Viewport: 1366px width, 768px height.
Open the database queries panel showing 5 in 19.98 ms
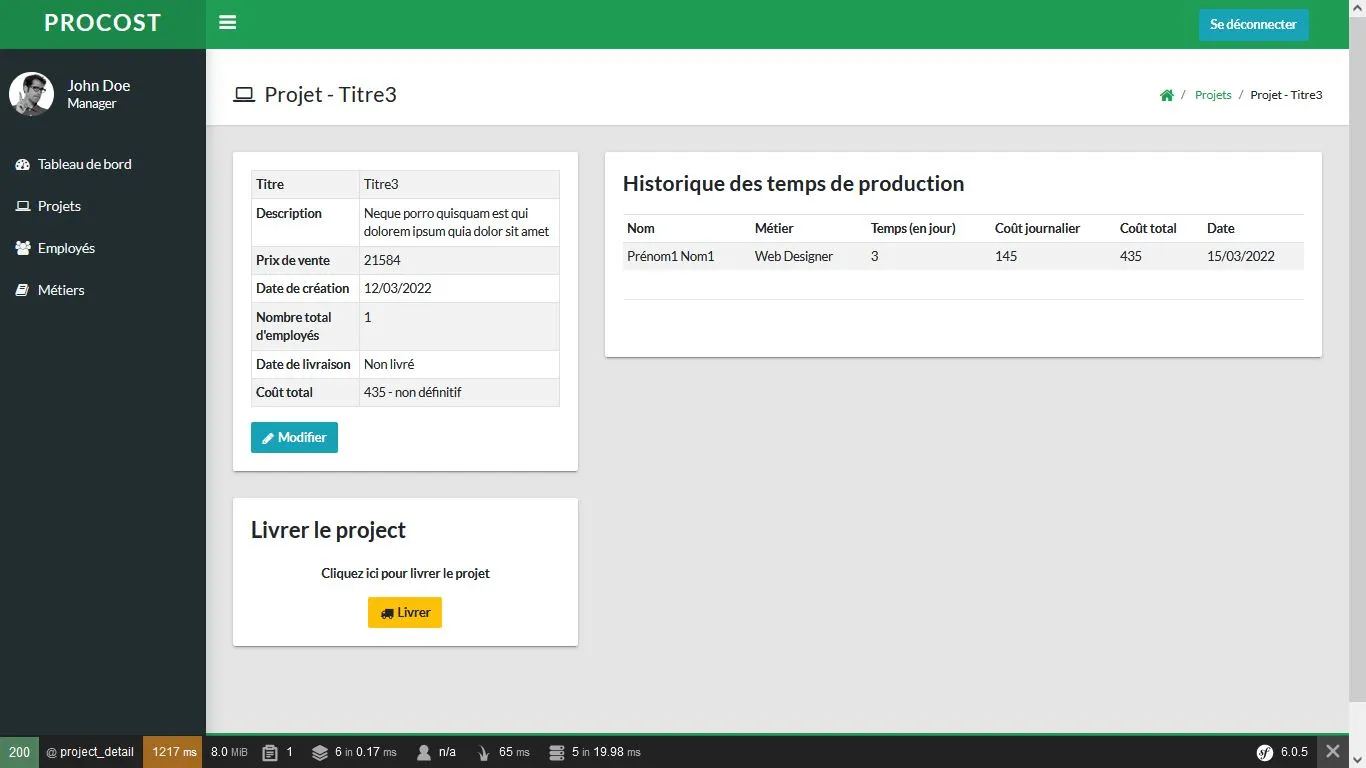[595, 752]
